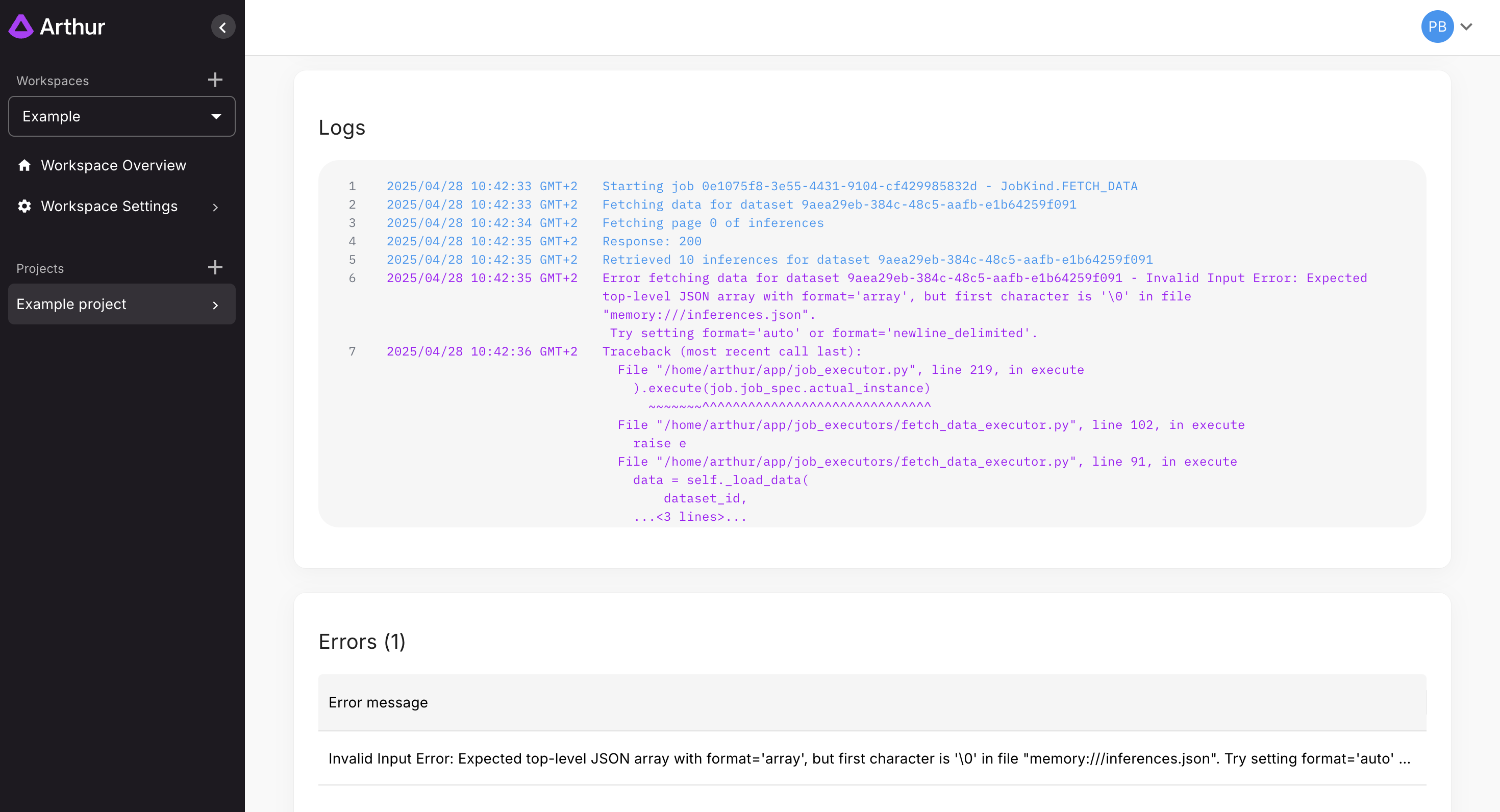Open Workspace Overview page

(x=113, y=165)
